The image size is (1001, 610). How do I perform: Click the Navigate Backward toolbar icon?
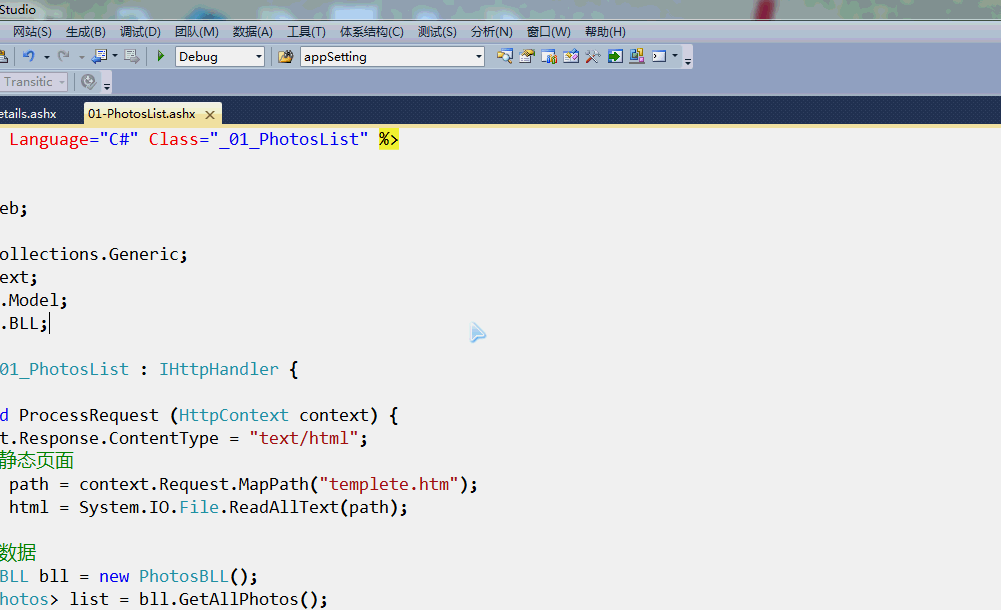point(99,56)
